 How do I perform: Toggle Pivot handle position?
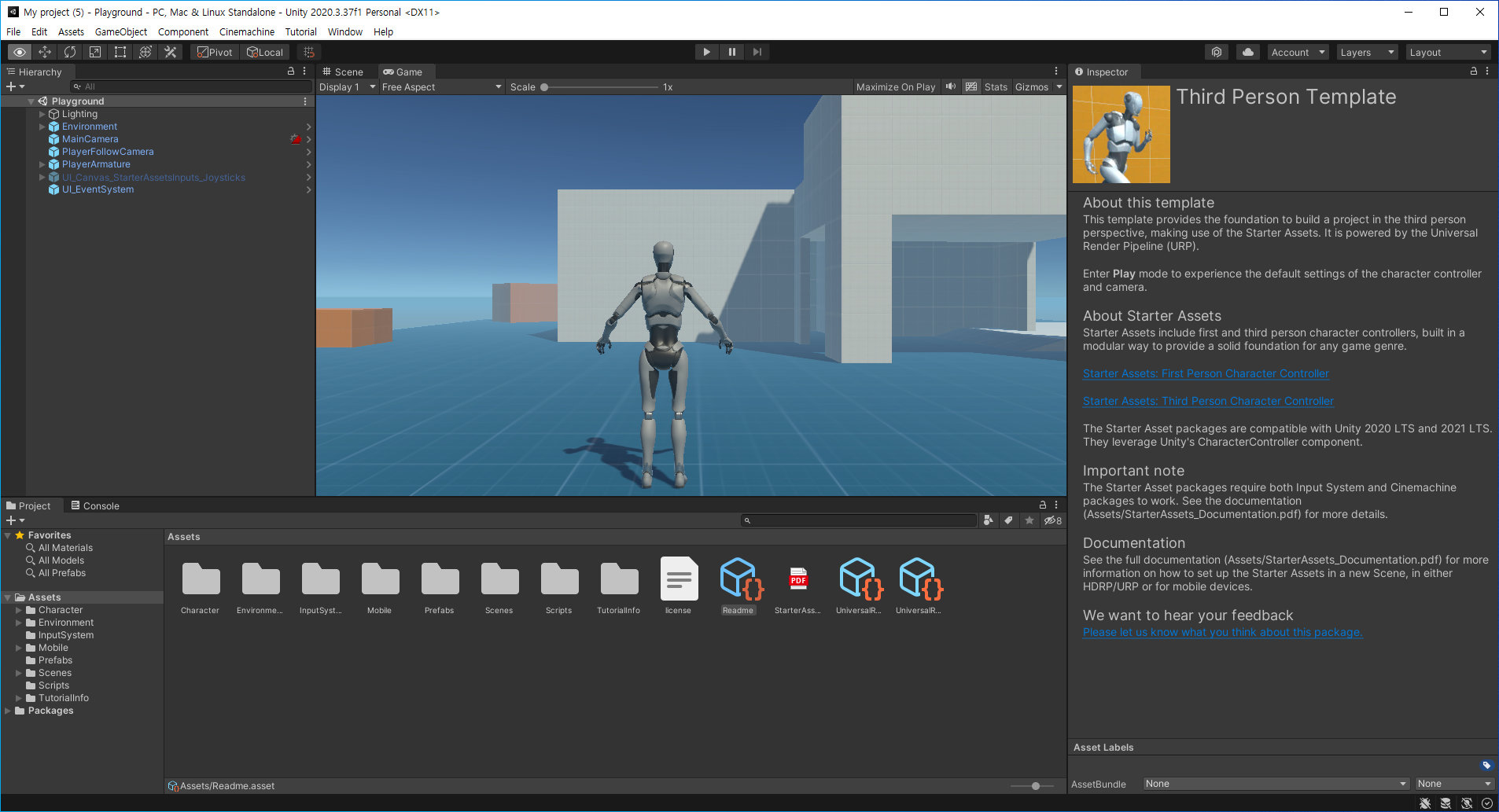click(x=215, y=52)
